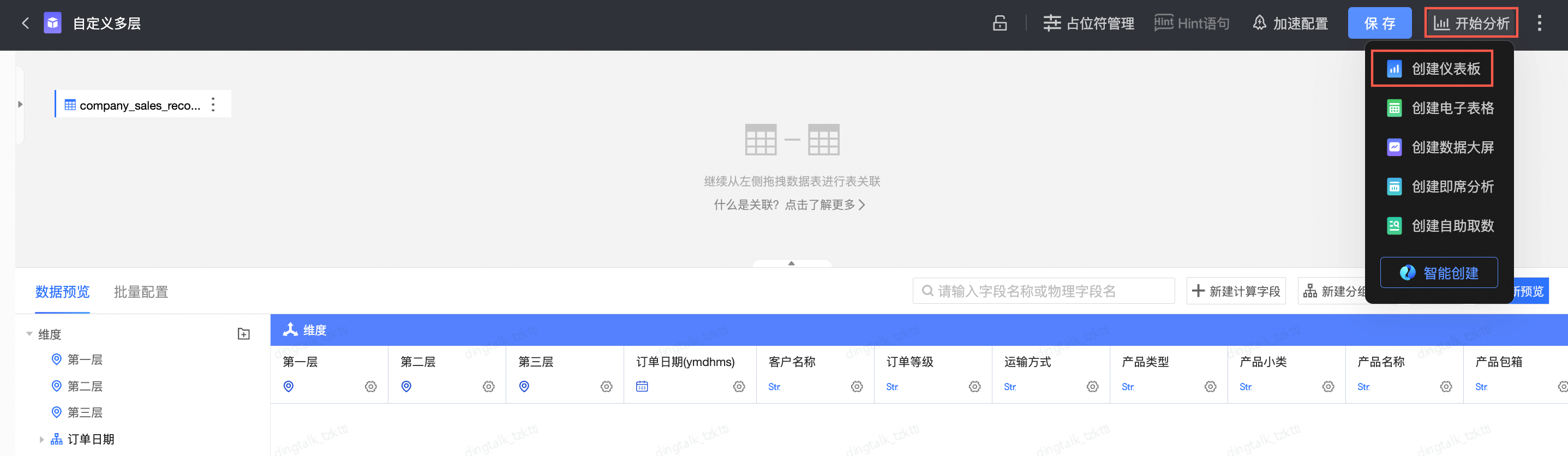The image size is (1568, 456).
Task: Select 创建电子表格 from the menu
Action: pyautogui.click(x=1440, y=109)
